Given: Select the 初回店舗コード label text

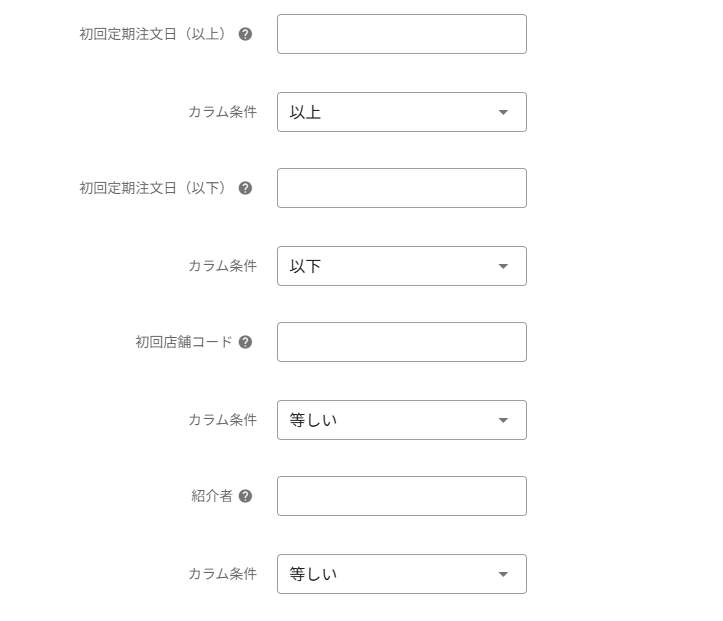Looking at the screenshot, I should (183, 342).
